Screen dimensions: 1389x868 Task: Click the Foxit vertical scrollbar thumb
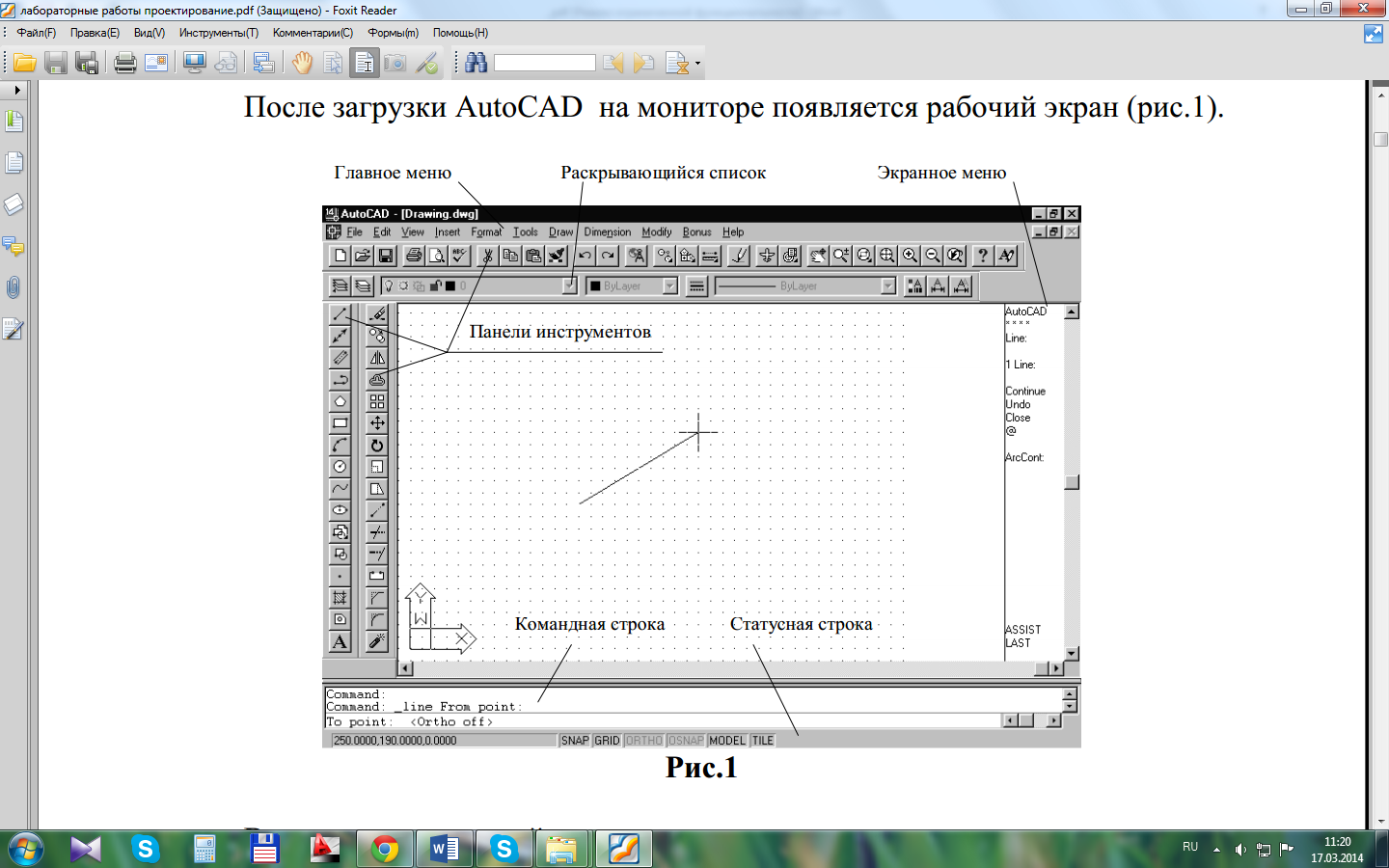tap(1380, 138)
